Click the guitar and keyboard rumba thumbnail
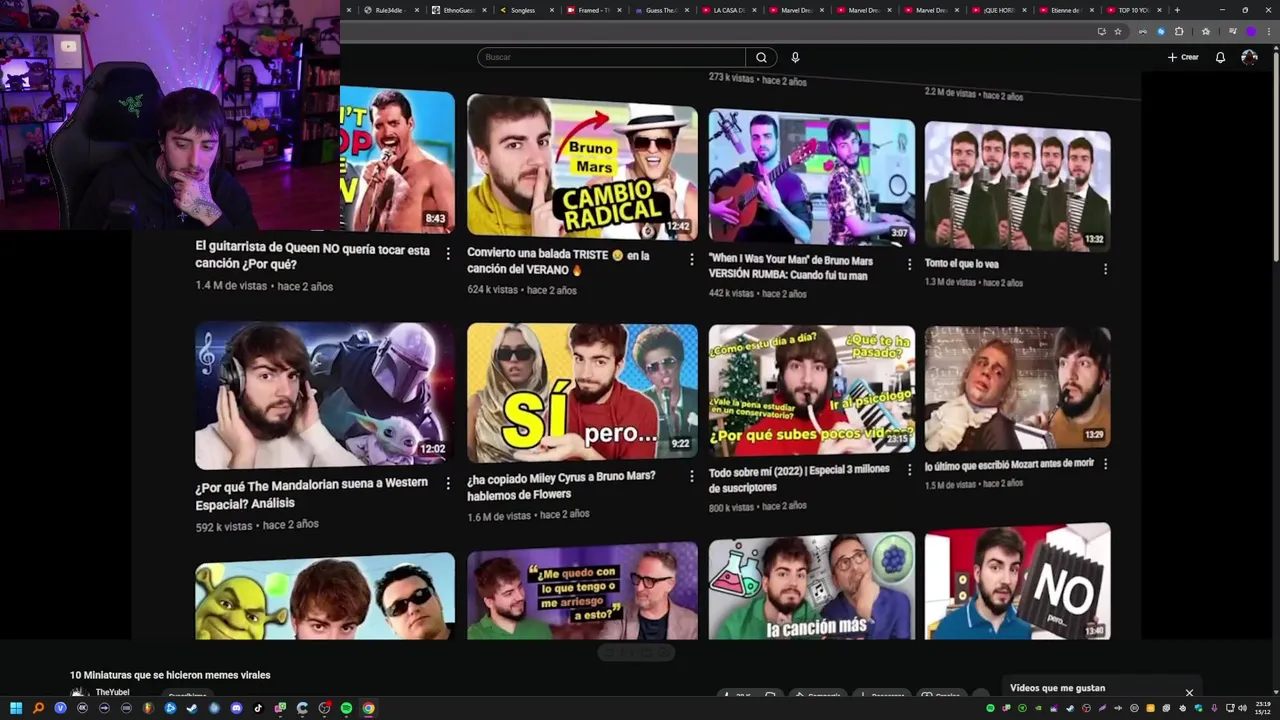 point(812,175)
